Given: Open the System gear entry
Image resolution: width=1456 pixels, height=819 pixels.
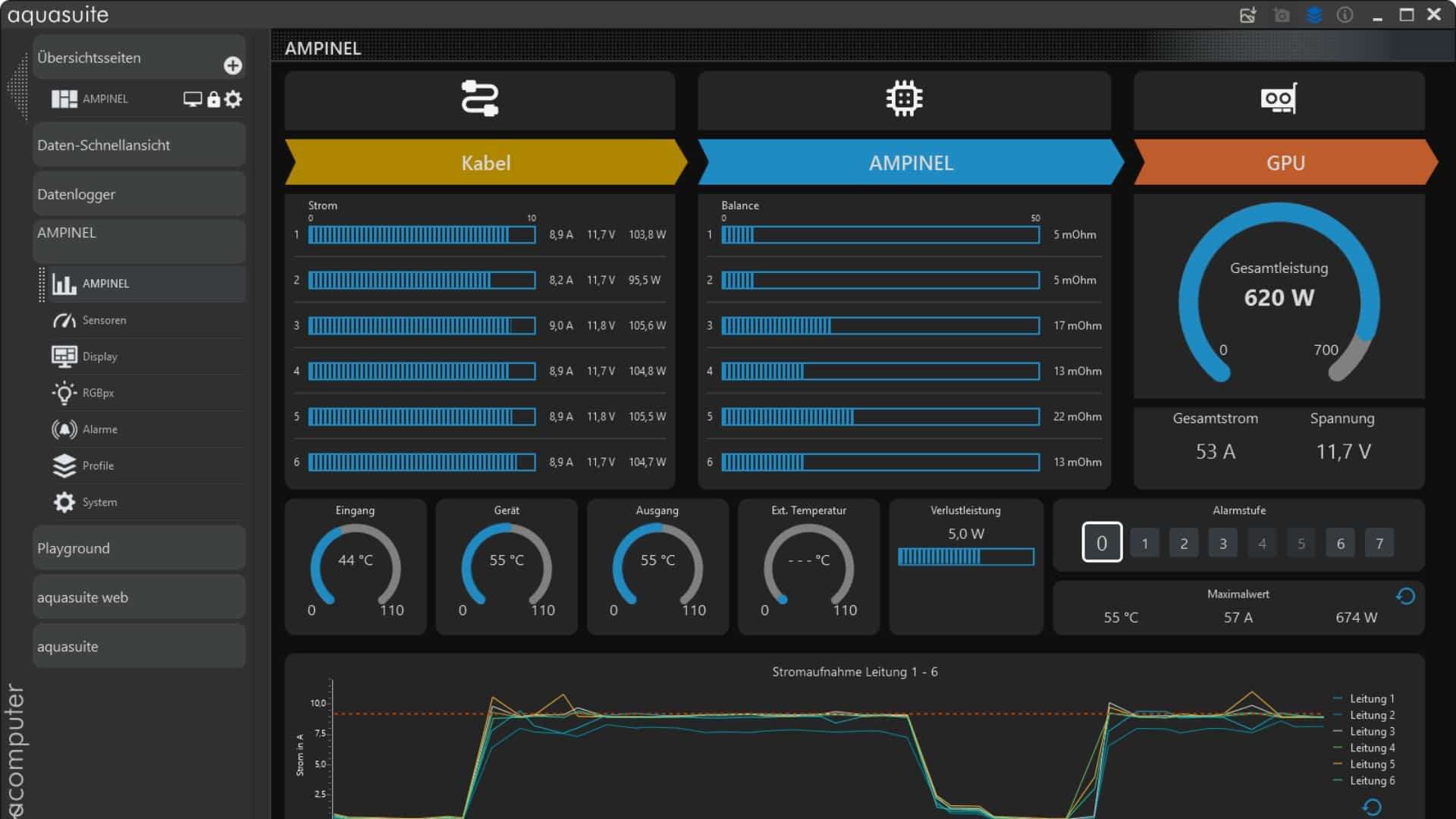Looking at the screenshot, I should 99,503.
